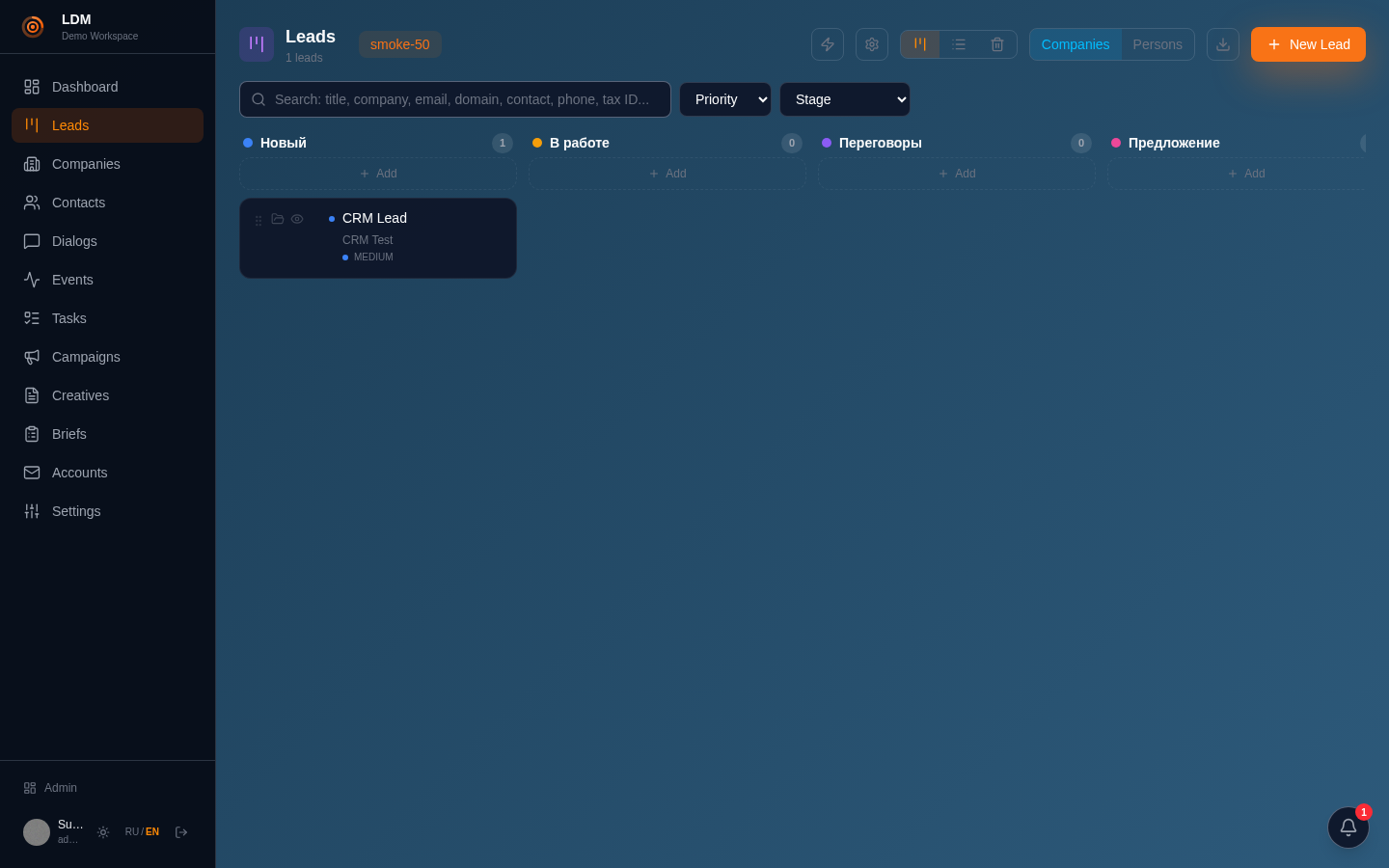Switch to kanban board view
1389x868 pixels.
[x=920, y=44]
